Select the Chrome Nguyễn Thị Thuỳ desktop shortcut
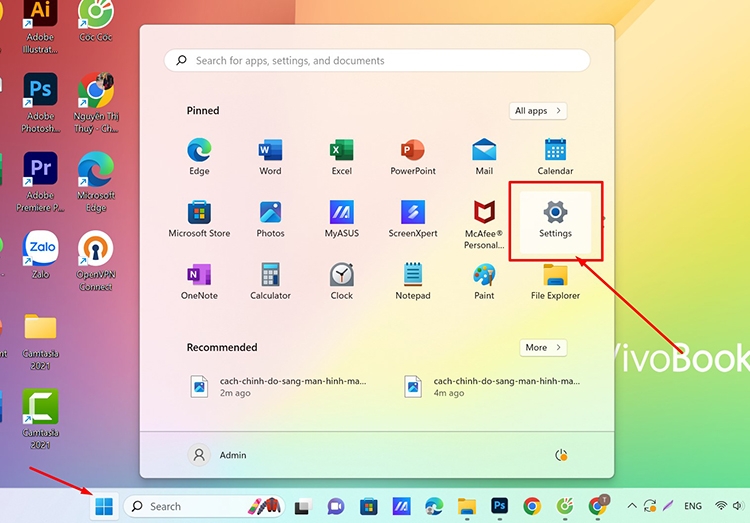The height and width of the screenshot is (523, 750). point(96,103)
